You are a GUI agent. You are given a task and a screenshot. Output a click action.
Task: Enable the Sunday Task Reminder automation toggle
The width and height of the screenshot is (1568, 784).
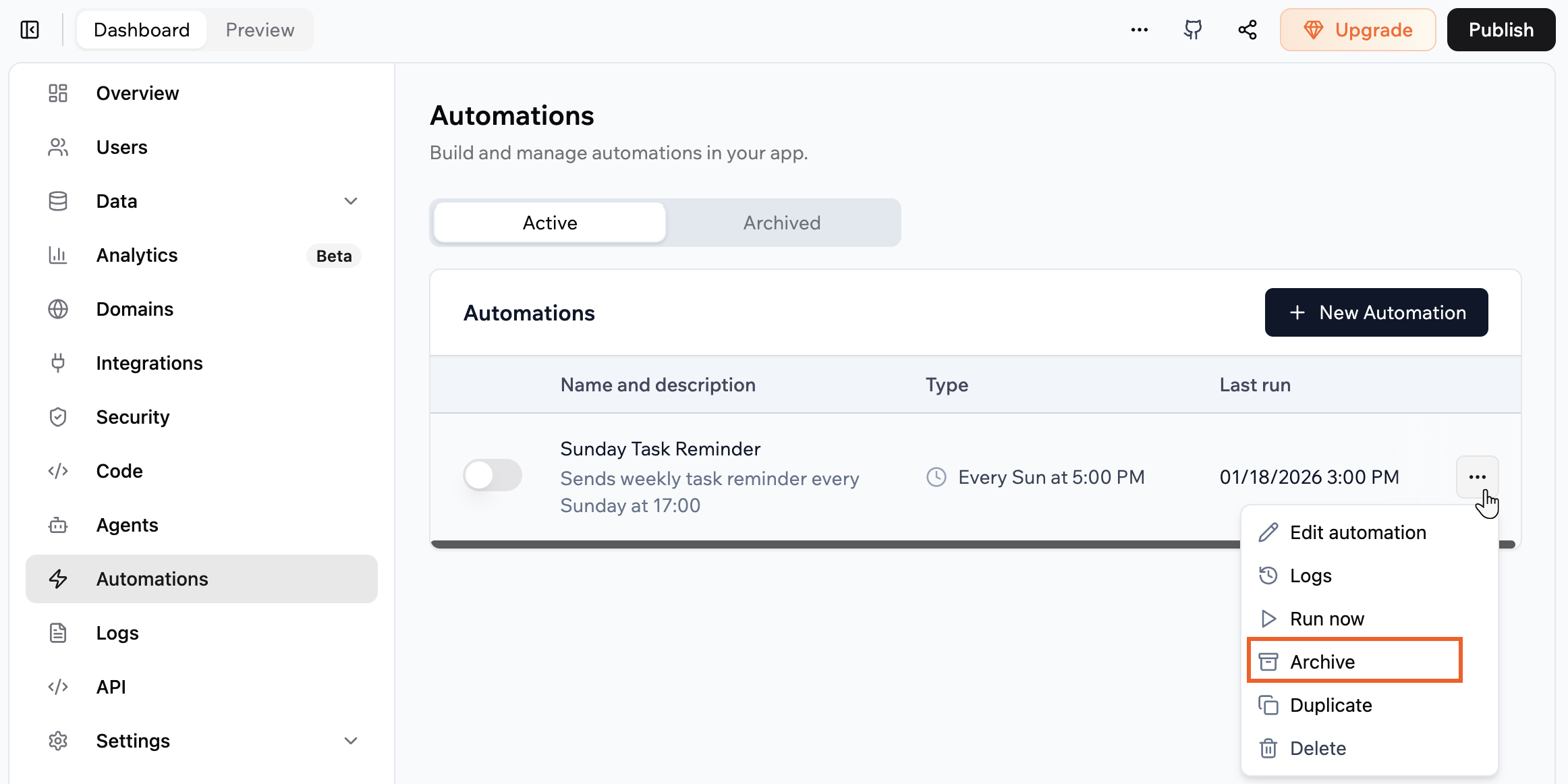coord(492,474)
